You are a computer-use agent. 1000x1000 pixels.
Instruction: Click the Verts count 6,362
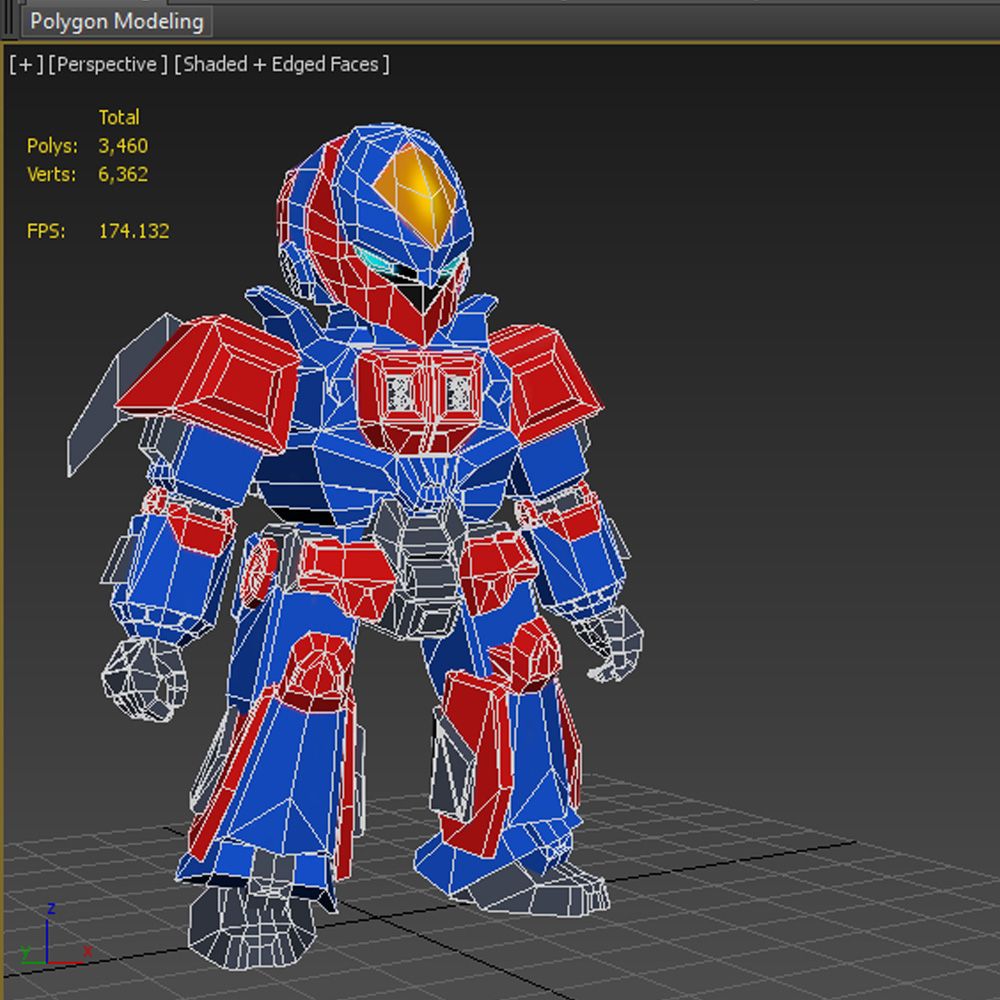tap(122, 174)
